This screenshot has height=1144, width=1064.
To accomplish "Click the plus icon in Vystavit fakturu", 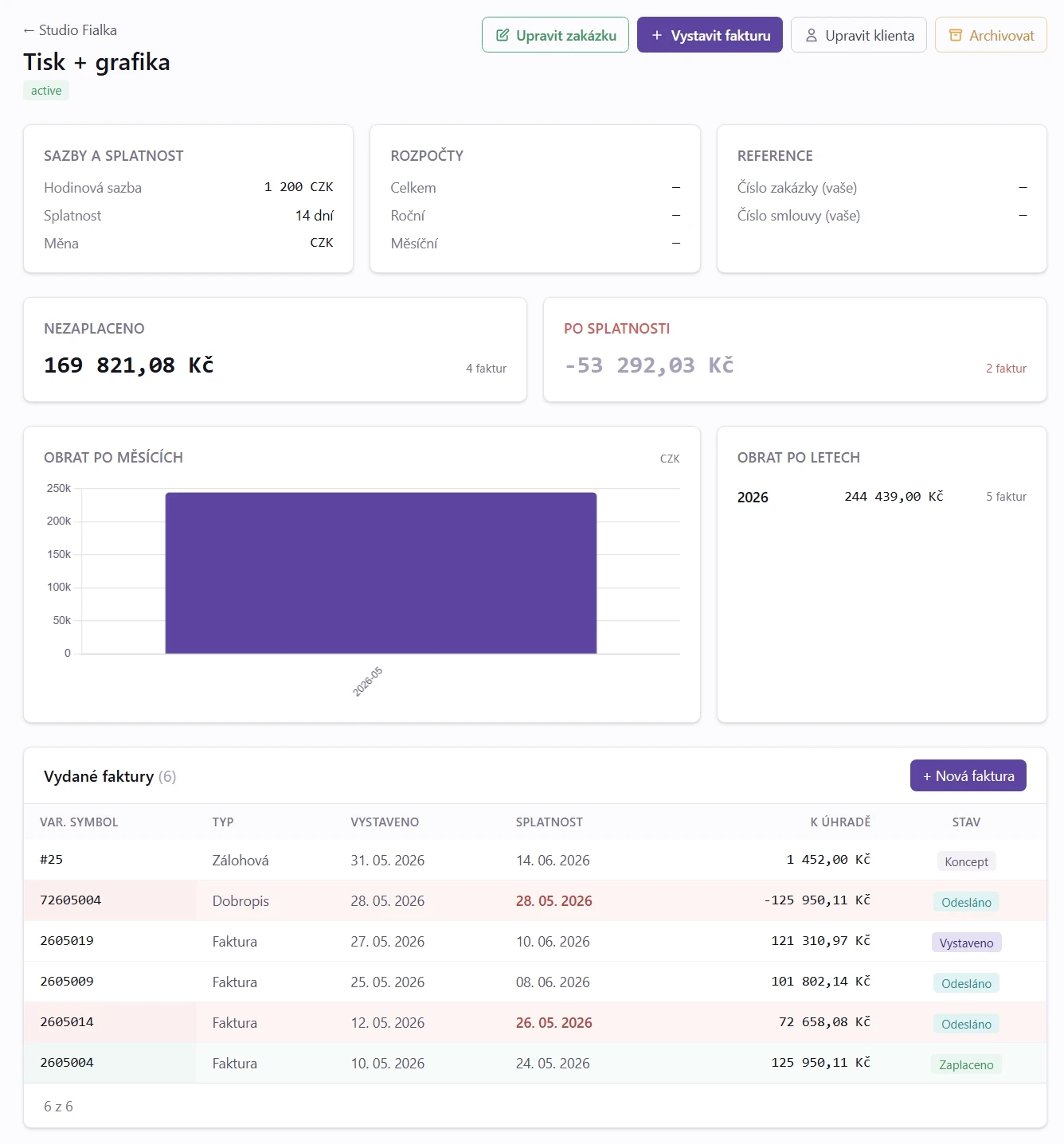I will pos(657,35).
